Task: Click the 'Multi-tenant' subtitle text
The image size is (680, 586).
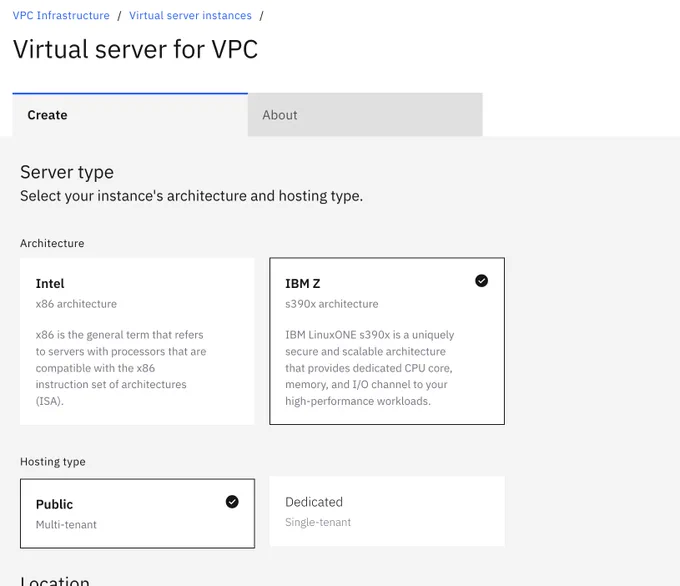Action: click(66, 525)
